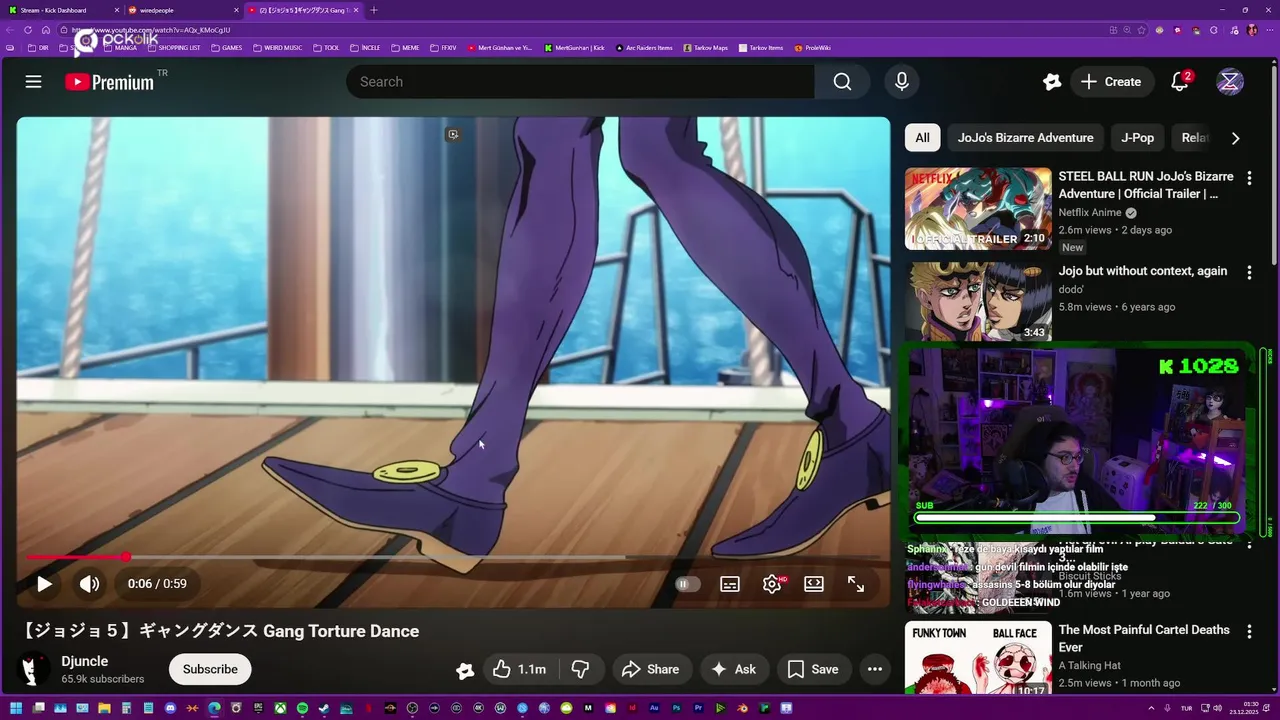
Task: Open the Djuncle channel avatar
Action: click(34, 669)
